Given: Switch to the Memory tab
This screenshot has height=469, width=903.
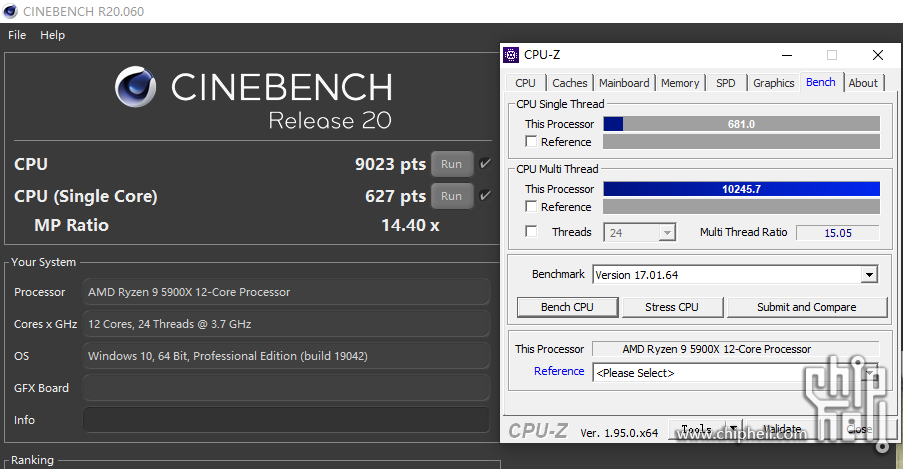Looking at the screenshot, I should click(x=680, y=83).
